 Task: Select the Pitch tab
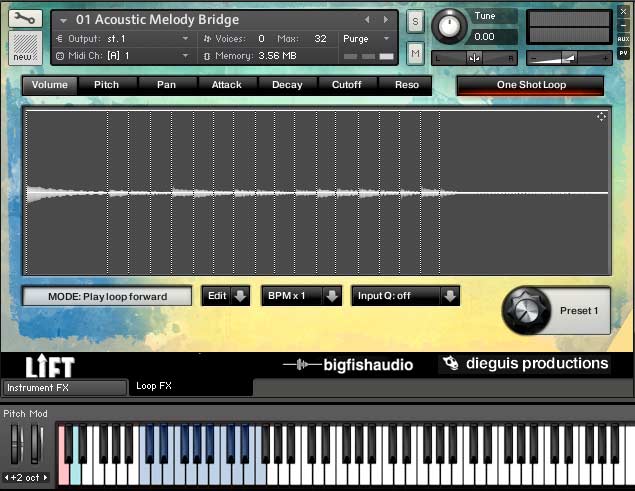tap(107, 85)
